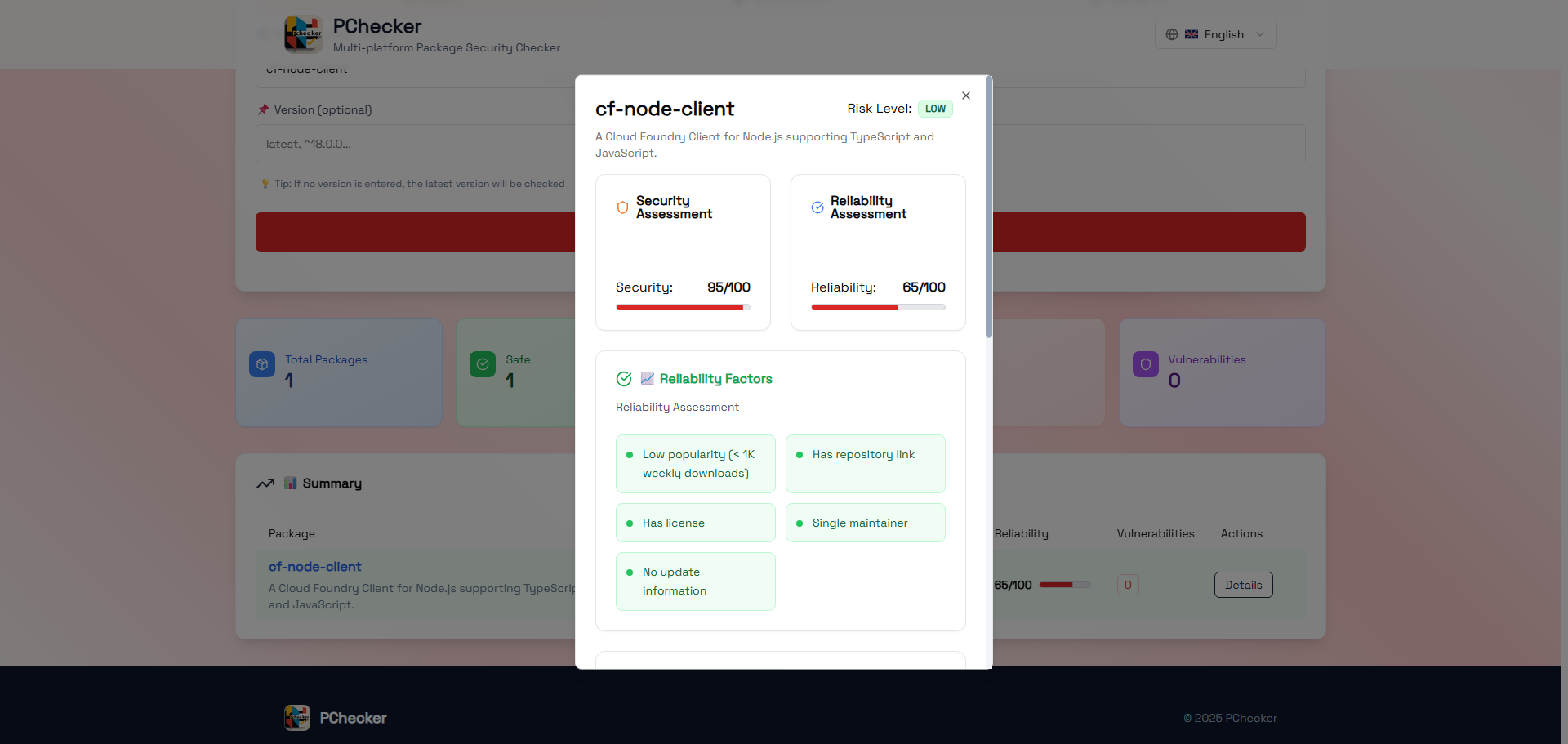Click the Safe green shield icon
Image resolution: width=1568 pixels, height=744 pixels.
pyautogui.click(x=483, y=364)
